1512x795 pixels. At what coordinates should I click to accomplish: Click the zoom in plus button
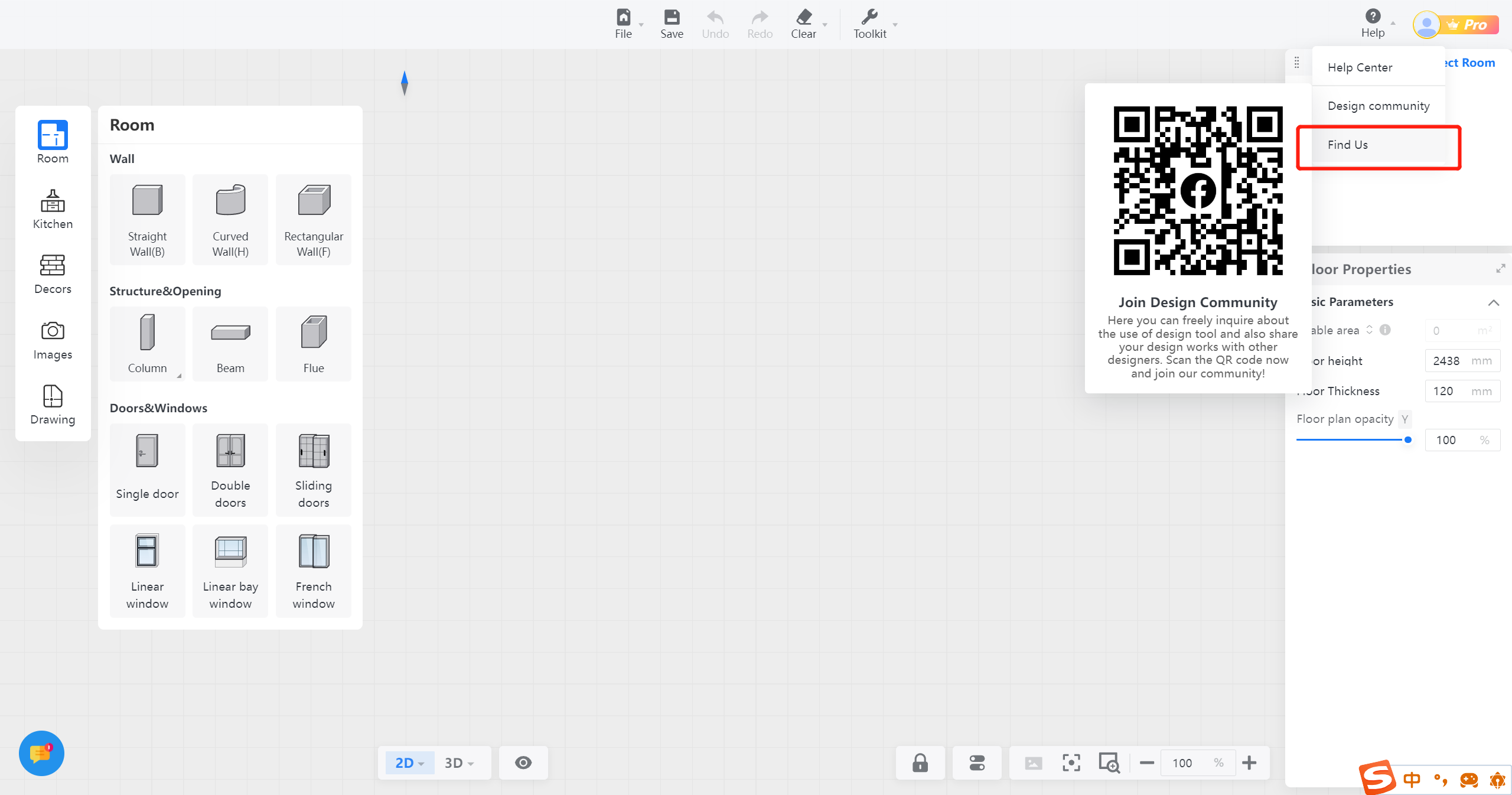(x=1249, y=763)
